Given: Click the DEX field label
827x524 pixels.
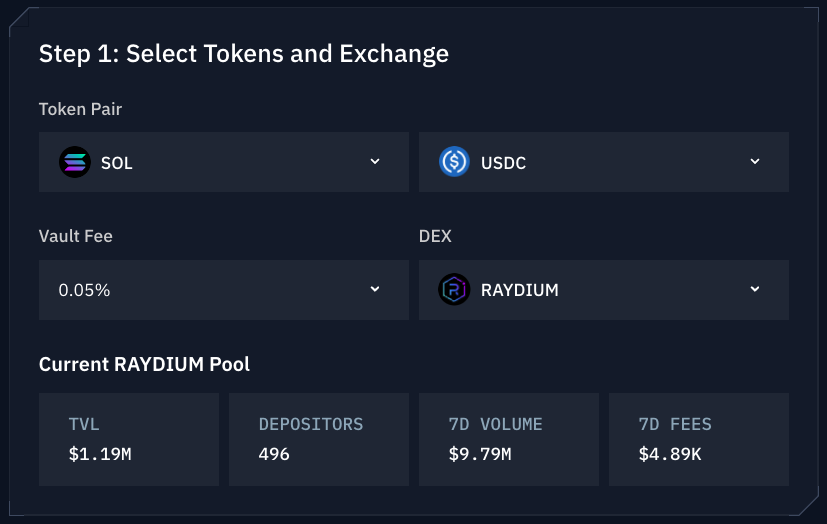Looking at the screenshot, I should (x=435, y=237).
